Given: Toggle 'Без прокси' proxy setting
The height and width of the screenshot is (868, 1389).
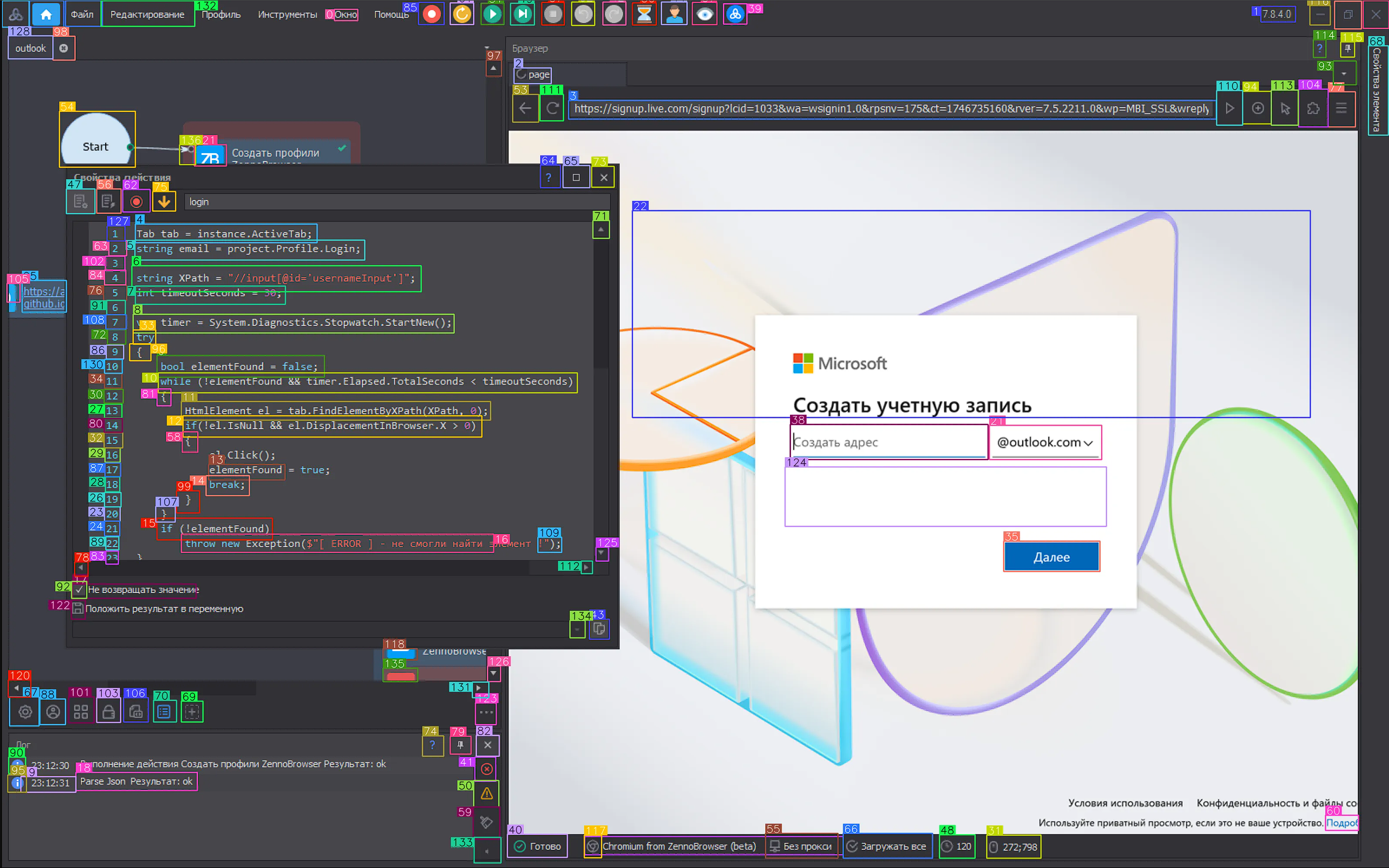Looking at the screenshot, I should click(x=801, y=846).
